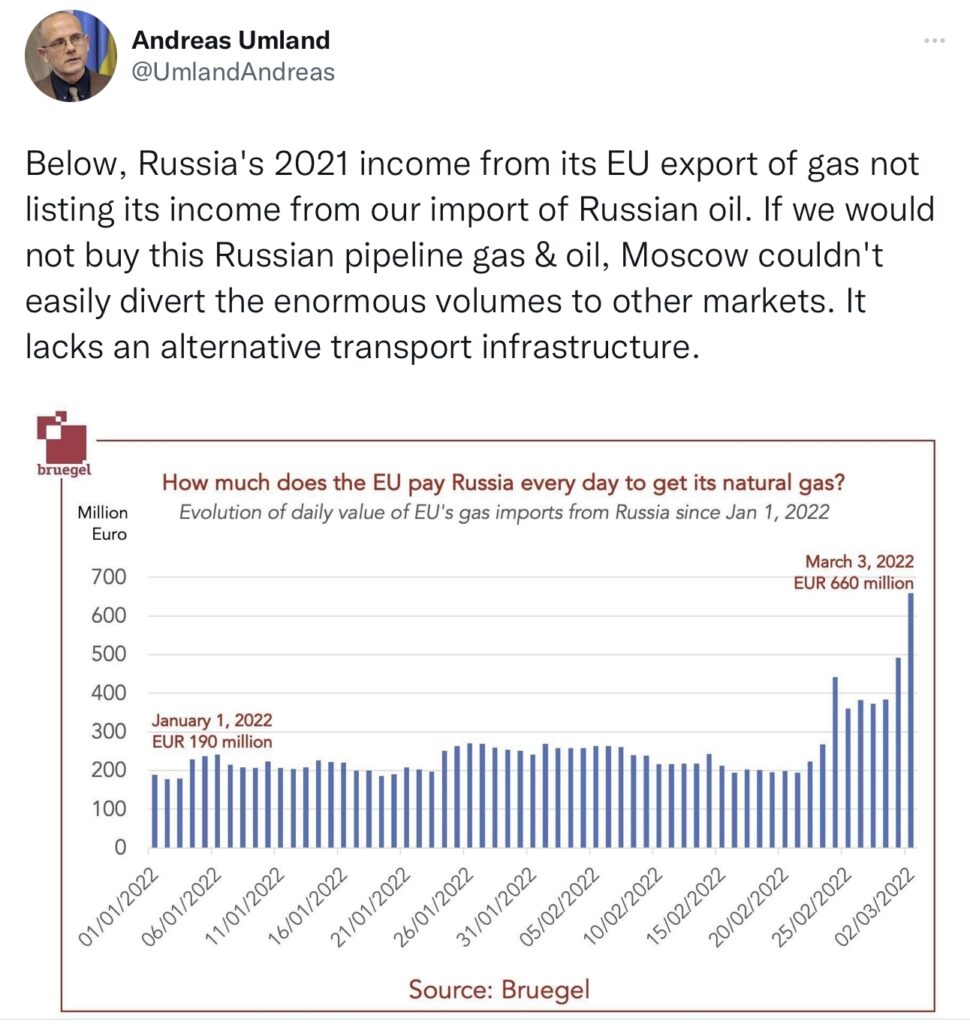970x1024 pixels.
Task: Open Andreas Umland's profile picture
Action: (x=71, y=56)
